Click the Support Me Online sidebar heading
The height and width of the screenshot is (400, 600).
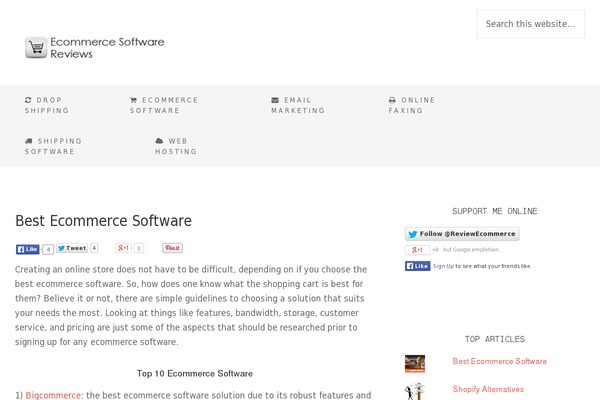coord(494,211)
